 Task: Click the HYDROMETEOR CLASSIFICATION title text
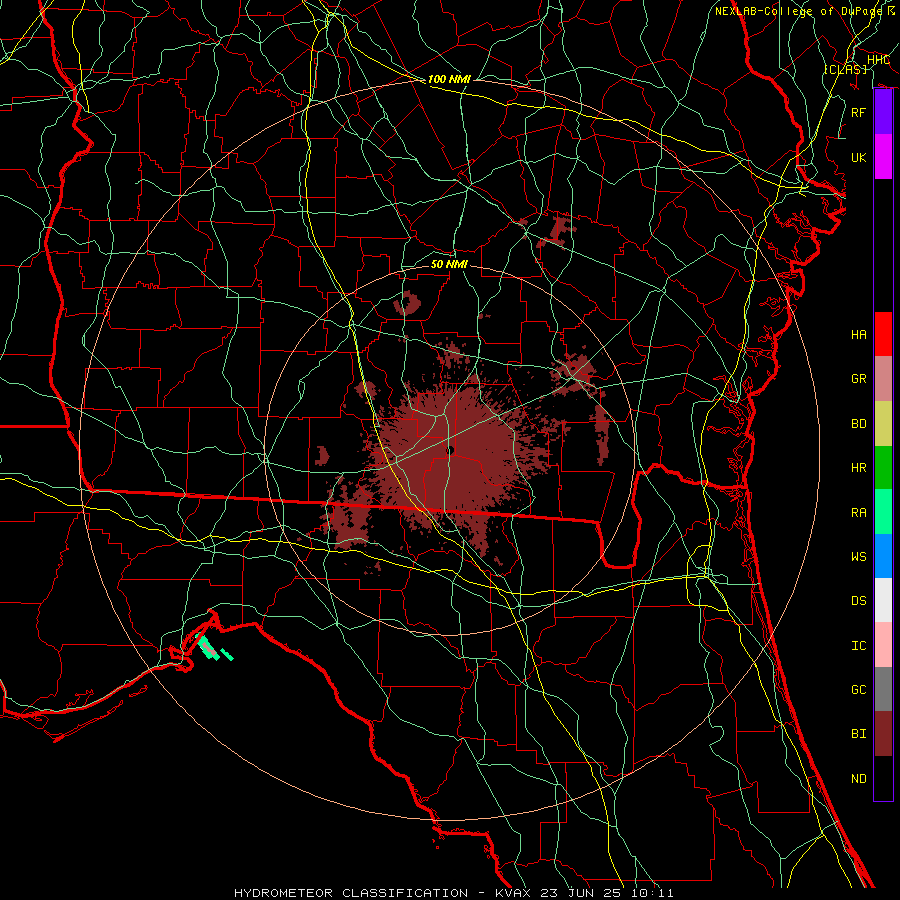(x=351, y=893)
